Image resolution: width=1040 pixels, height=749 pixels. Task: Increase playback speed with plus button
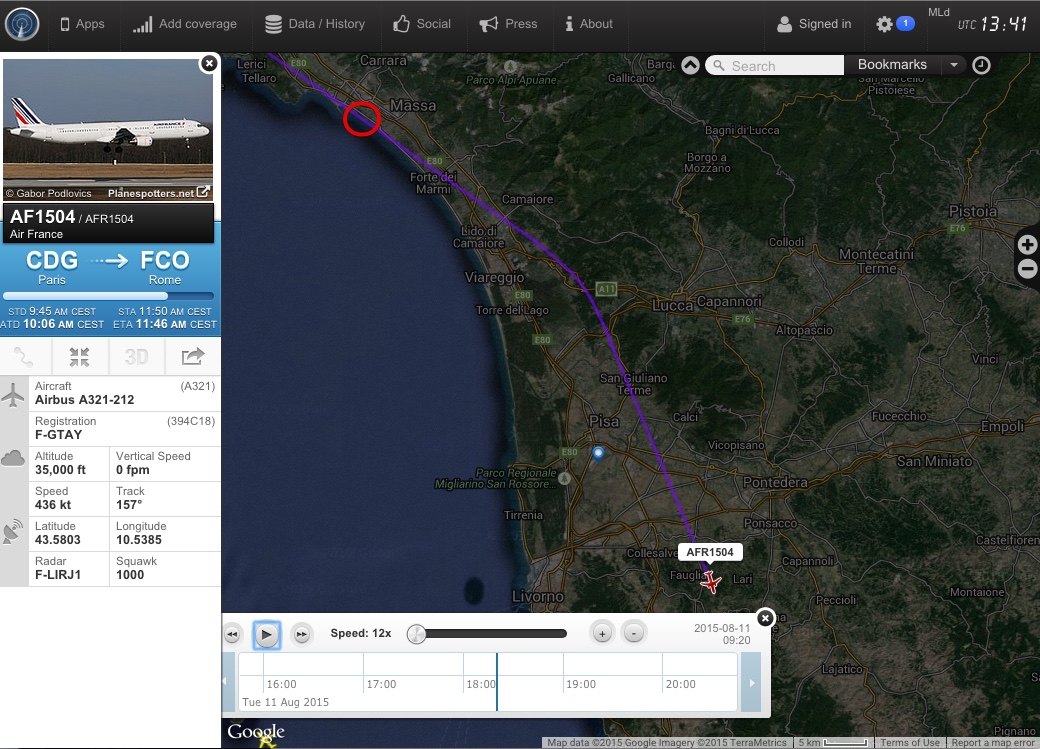(602, 634)
